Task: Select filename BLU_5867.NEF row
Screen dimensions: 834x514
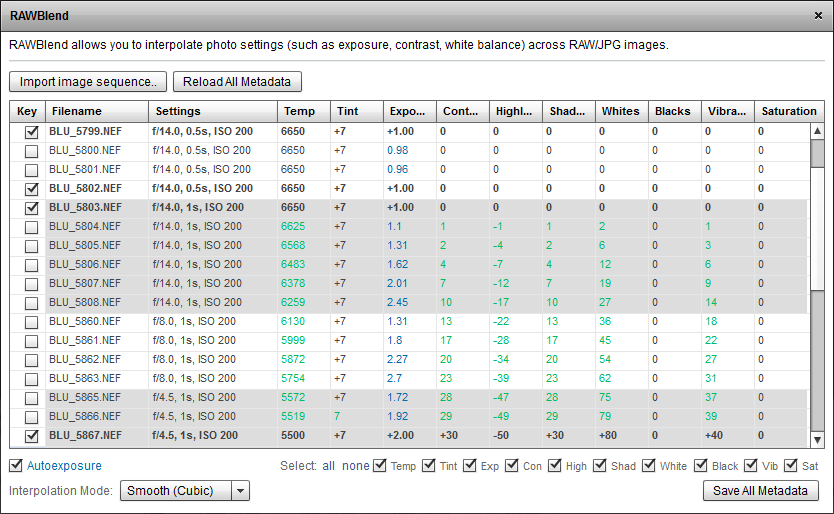Action: (x=86, y=436)
